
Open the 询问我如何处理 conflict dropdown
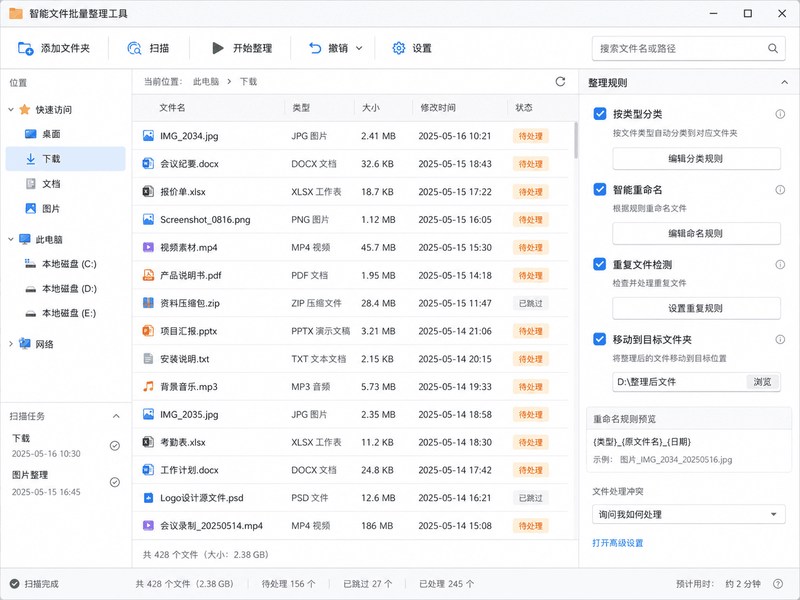coord(689,514)
